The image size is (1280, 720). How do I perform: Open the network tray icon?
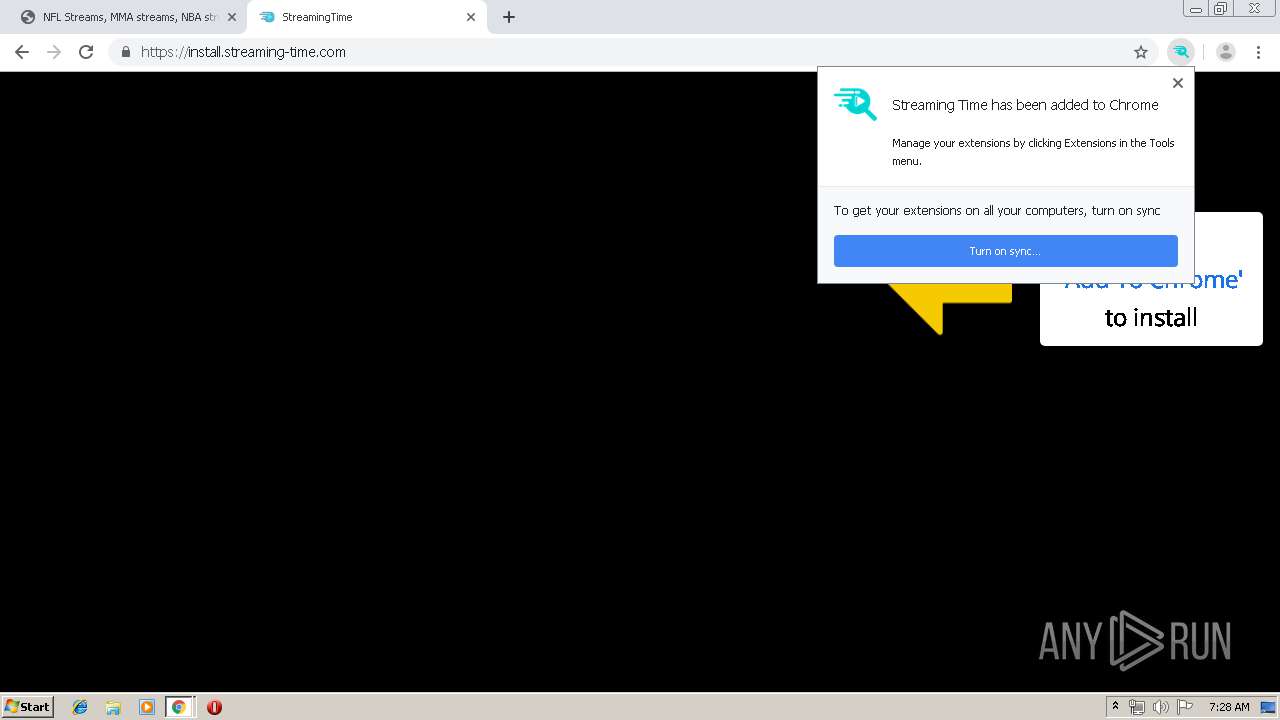click(1137, 707)
